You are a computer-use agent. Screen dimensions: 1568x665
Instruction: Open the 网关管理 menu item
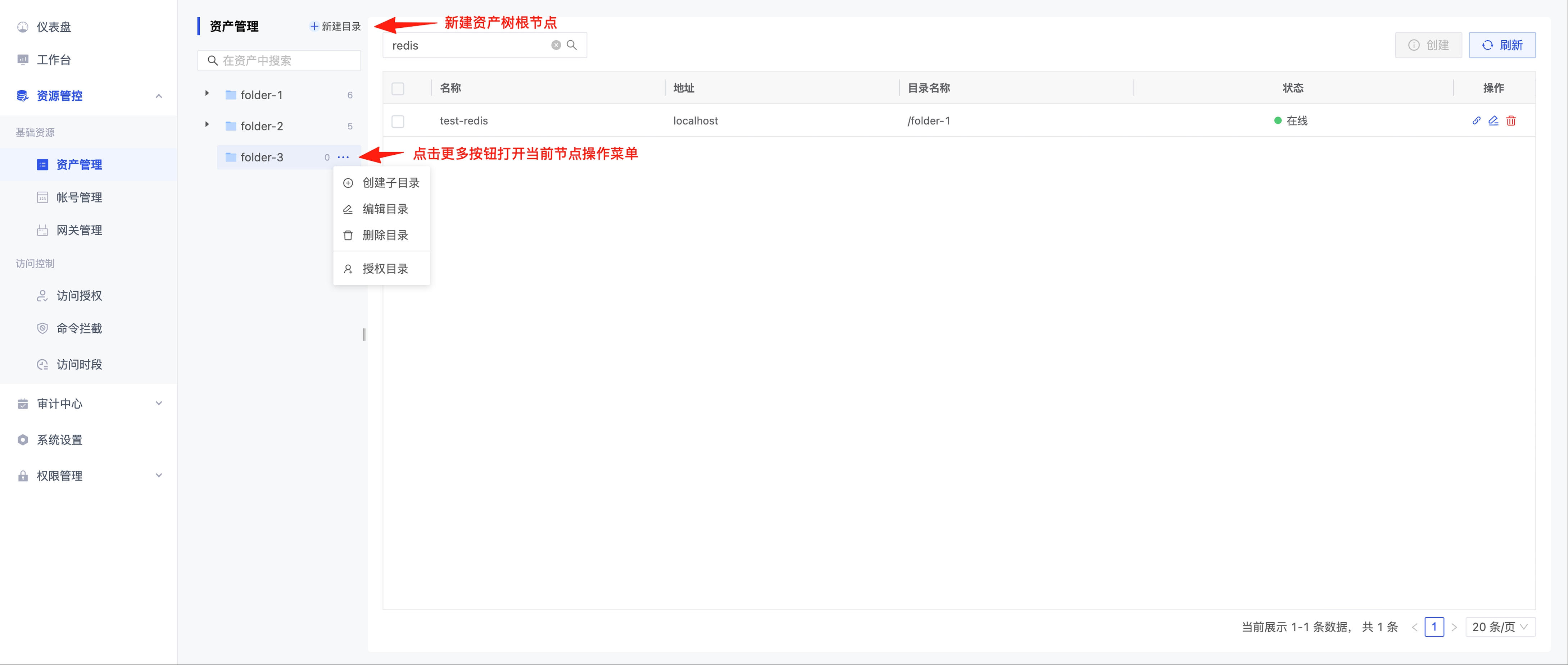(88, 231)
